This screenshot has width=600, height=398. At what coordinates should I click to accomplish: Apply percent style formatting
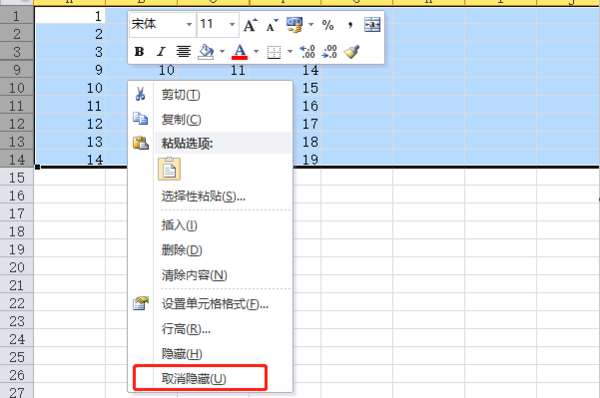(x=328, y=26)
